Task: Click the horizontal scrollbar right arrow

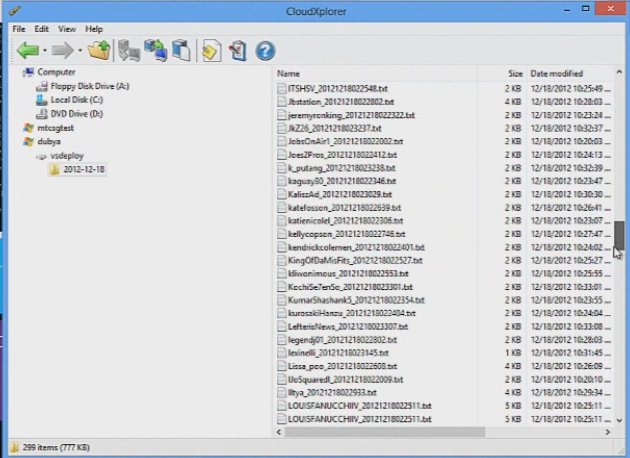Action: click(x=608, y=432)
